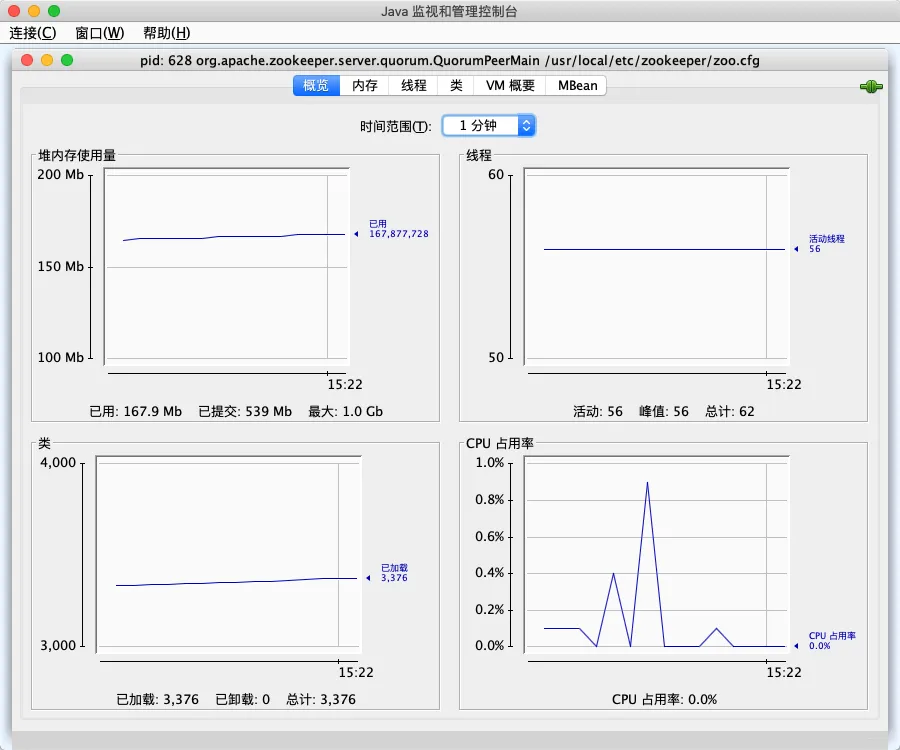Switch to the 概览 tab
900x750 pixels.
click(316, 86)
